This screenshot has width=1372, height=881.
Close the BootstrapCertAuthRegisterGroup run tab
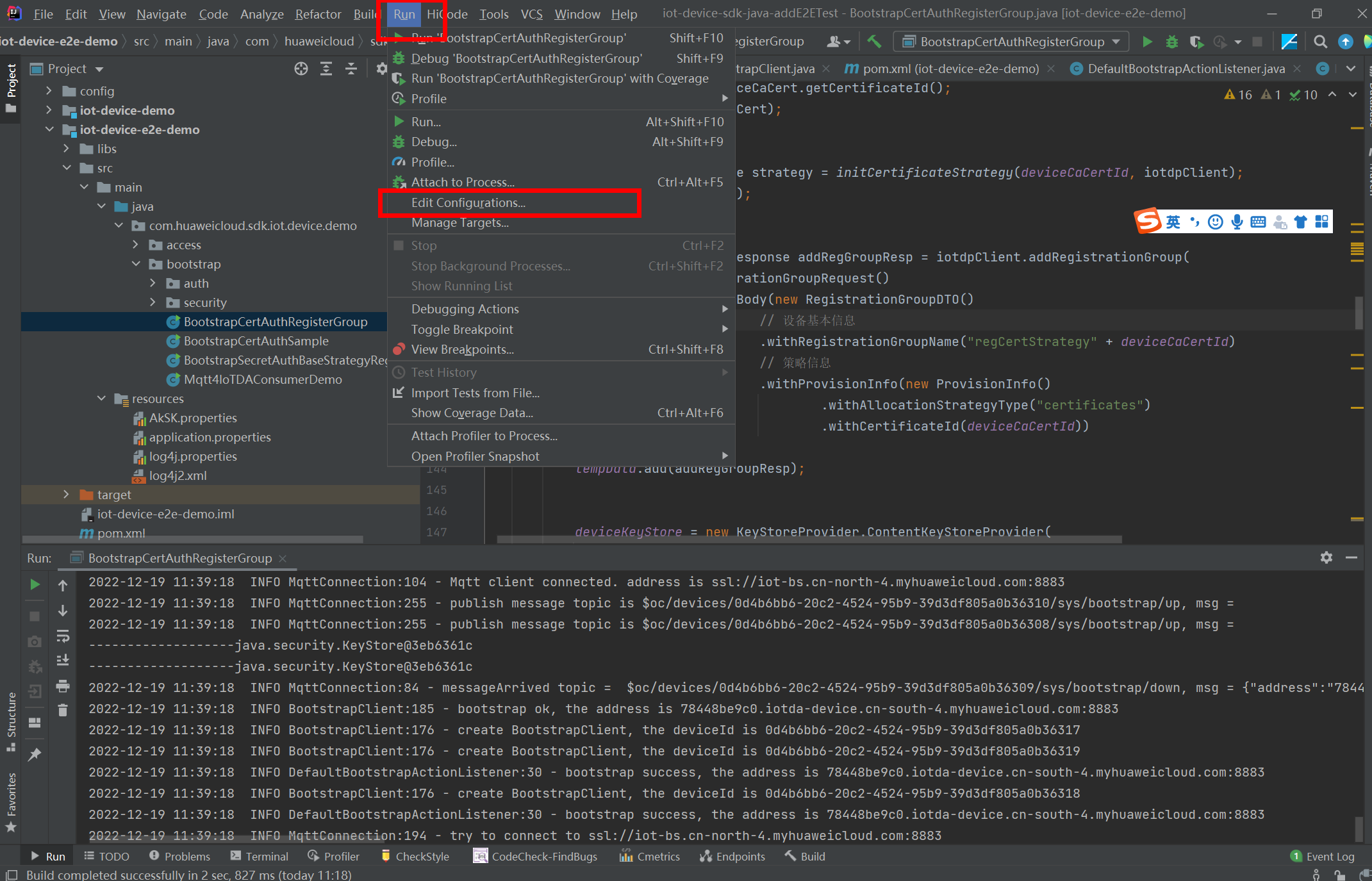click(283, 559)
